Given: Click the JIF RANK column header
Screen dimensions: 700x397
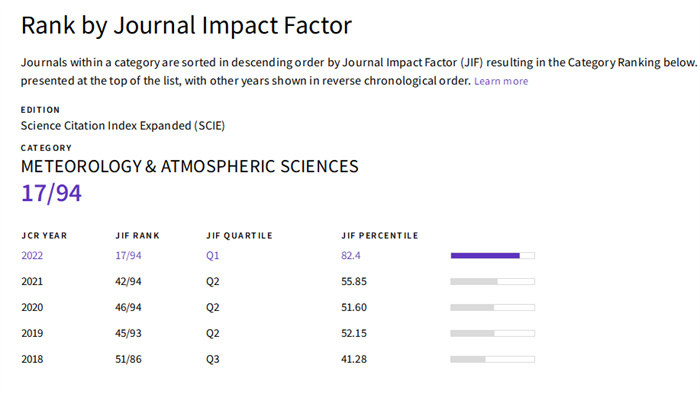Looking at the screenshot, I should click(x=138, y=235).
